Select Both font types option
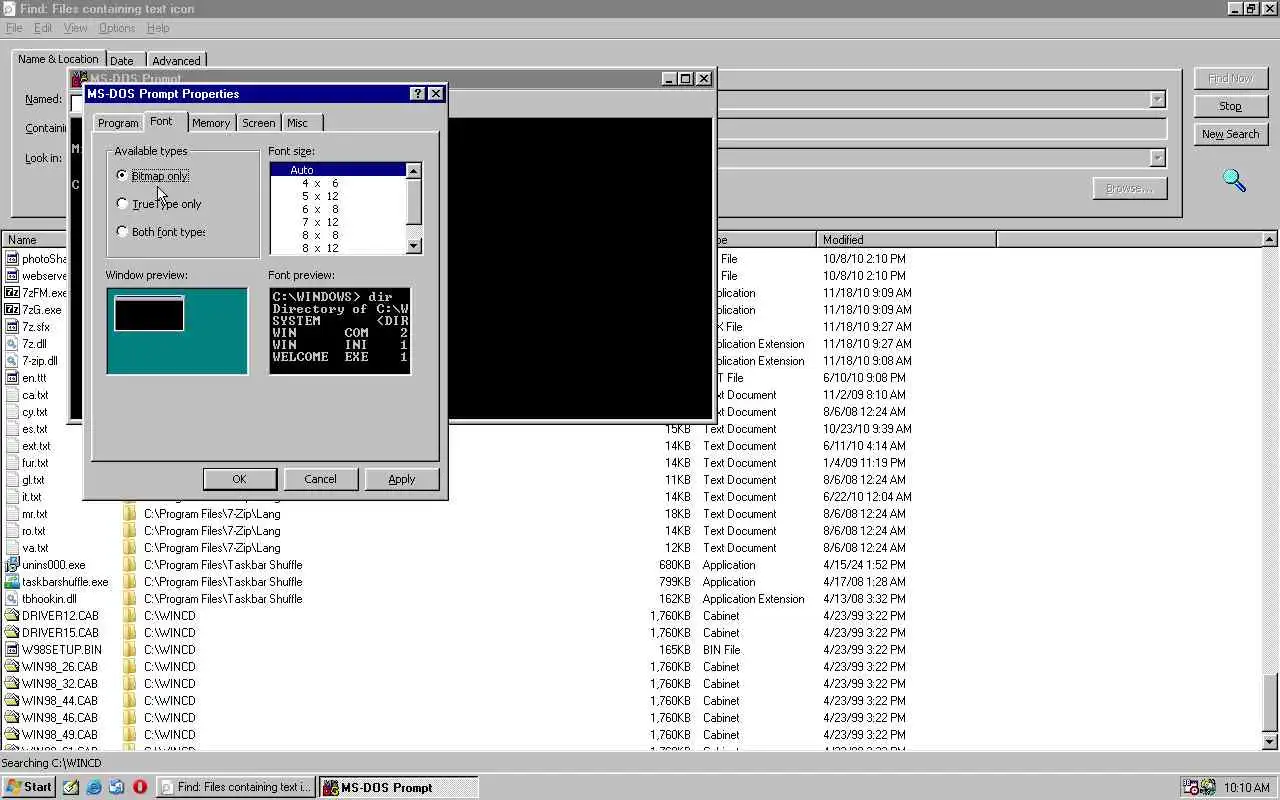The height and width of the screenshot is (800, 1280). tap(161, 232)
